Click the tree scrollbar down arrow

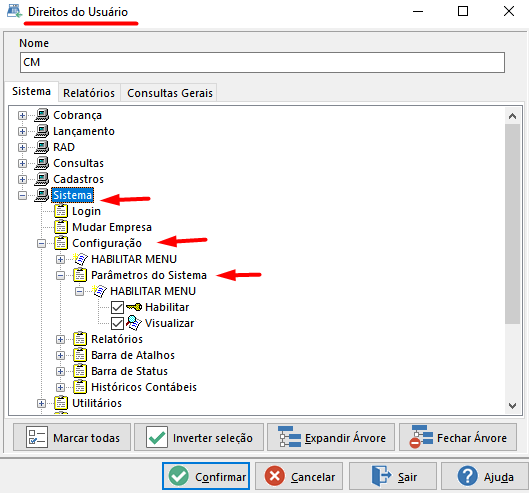click(x=512, y=405)
